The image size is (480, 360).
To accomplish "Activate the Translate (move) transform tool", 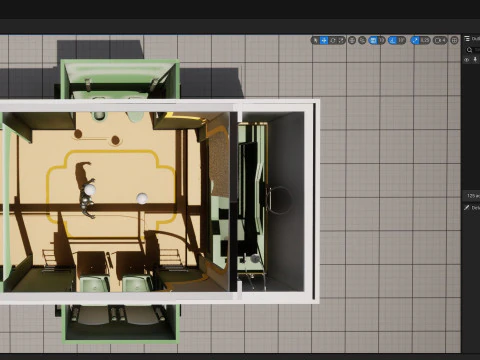I will tap(324, 40).
